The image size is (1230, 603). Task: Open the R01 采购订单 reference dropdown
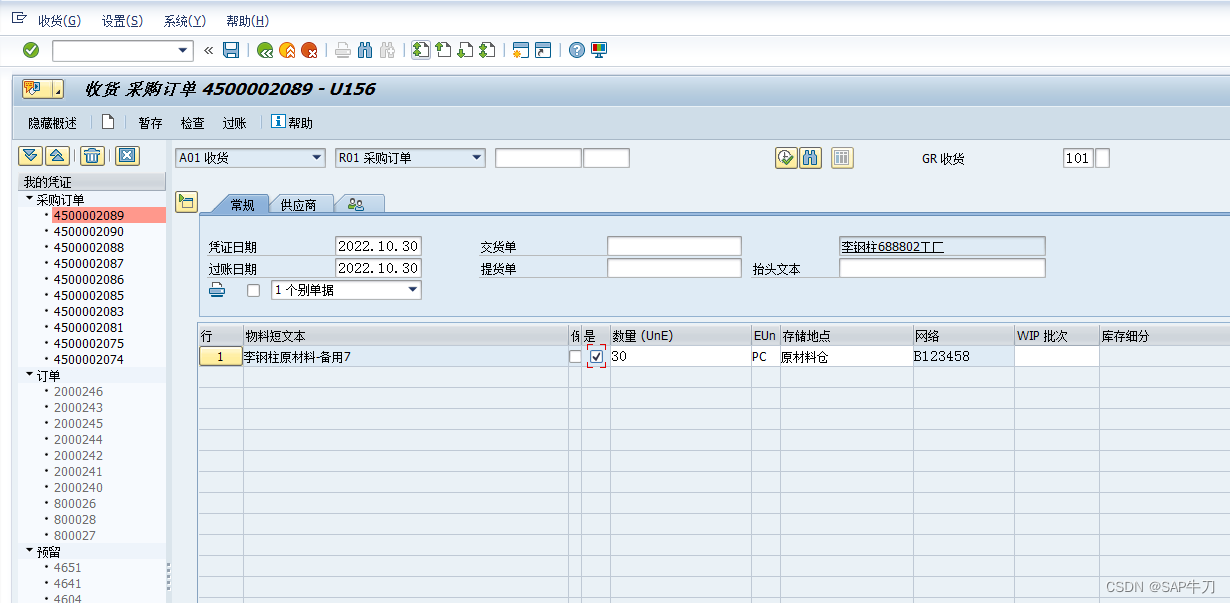click(x=477, y=158)
